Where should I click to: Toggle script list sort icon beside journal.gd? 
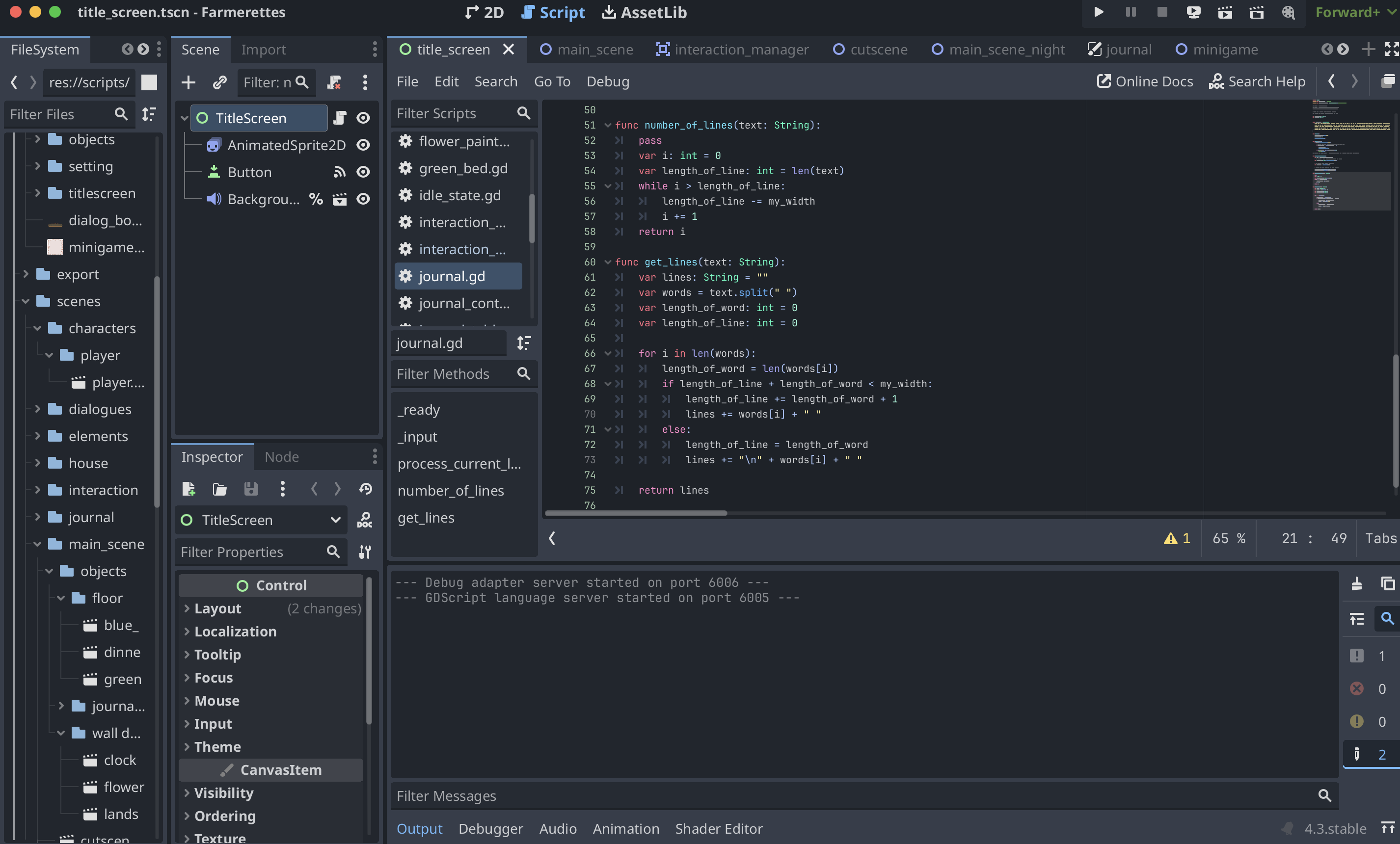[x=523, y=343]
